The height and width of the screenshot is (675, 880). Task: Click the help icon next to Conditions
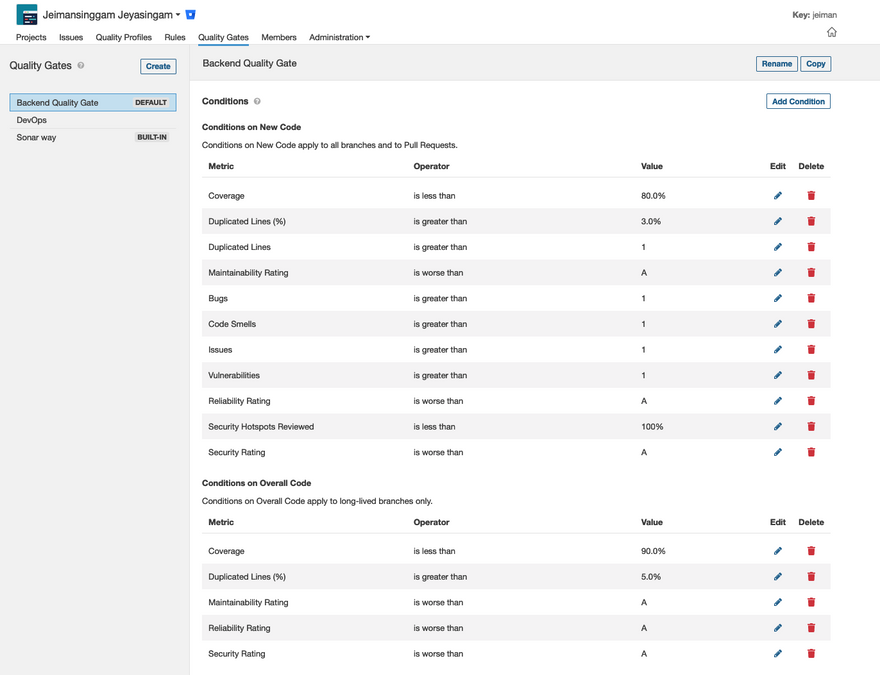[257, 101]
